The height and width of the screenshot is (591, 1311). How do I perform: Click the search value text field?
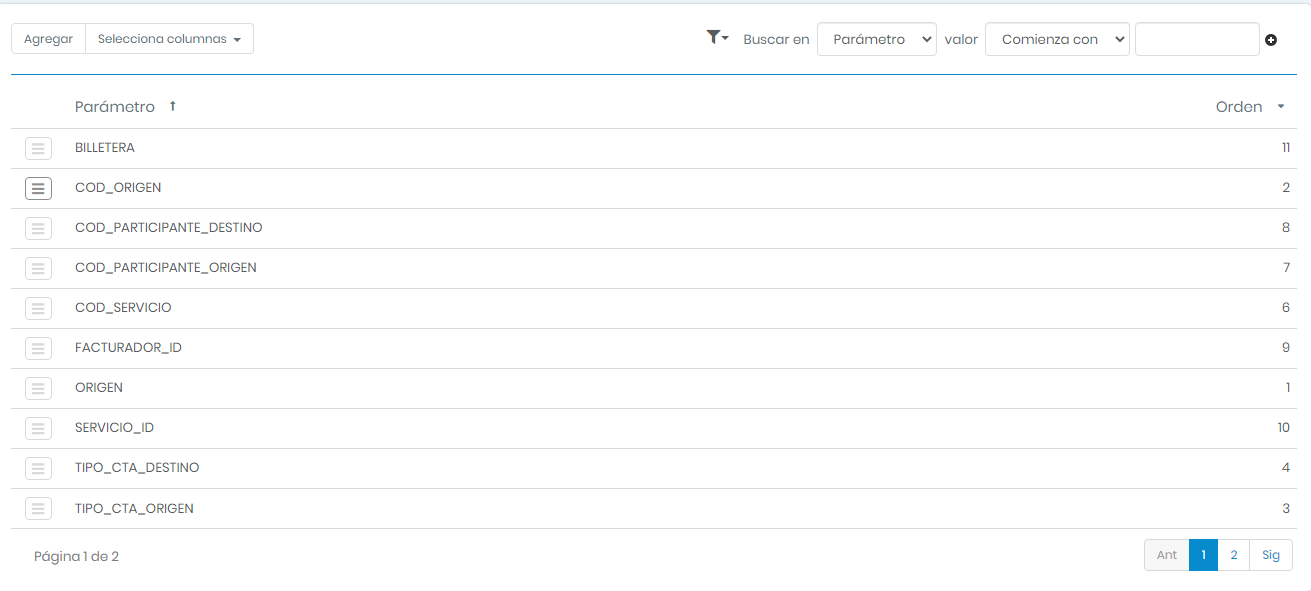tap(1196, 39)
